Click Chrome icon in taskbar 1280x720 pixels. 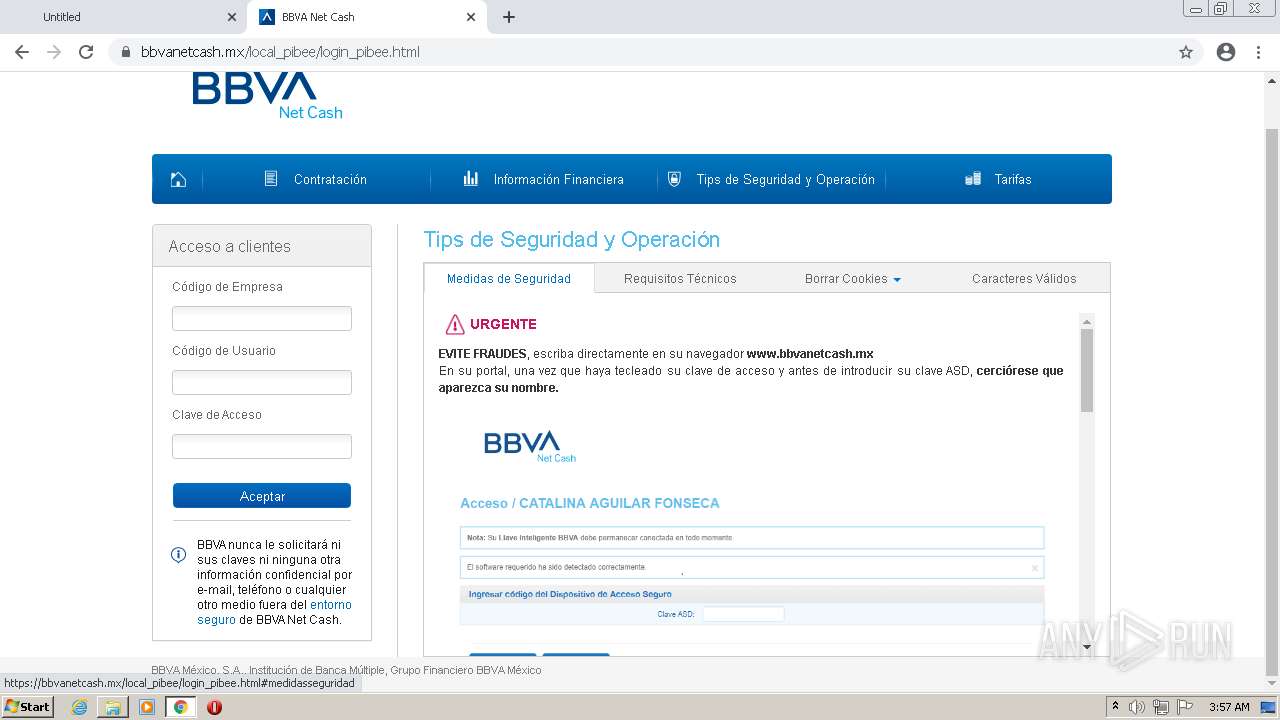tap(180, 707)
